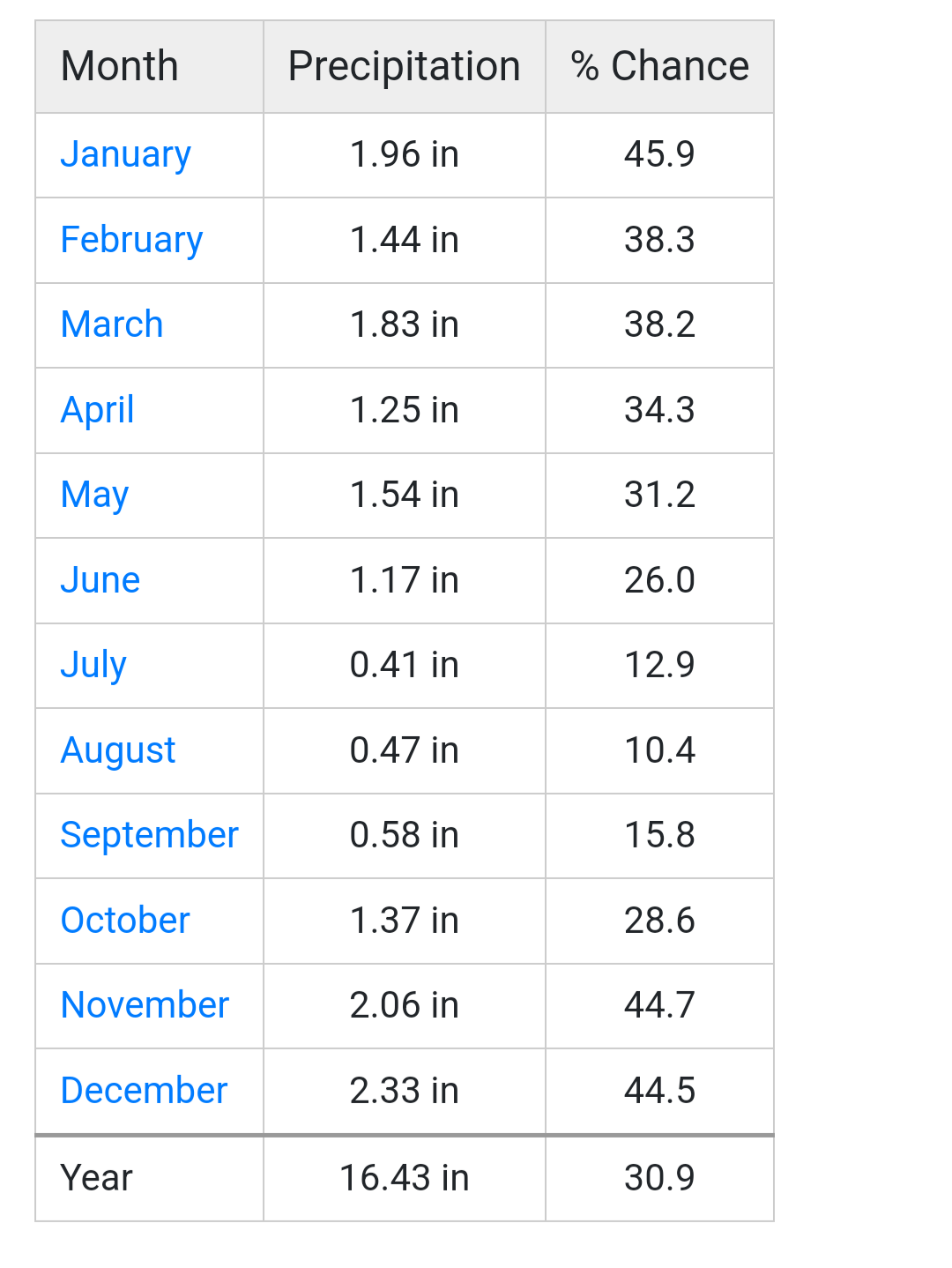Screen dimensions: 952x1268
Task: Open the September month link
Action: click(x=149, y=836)
